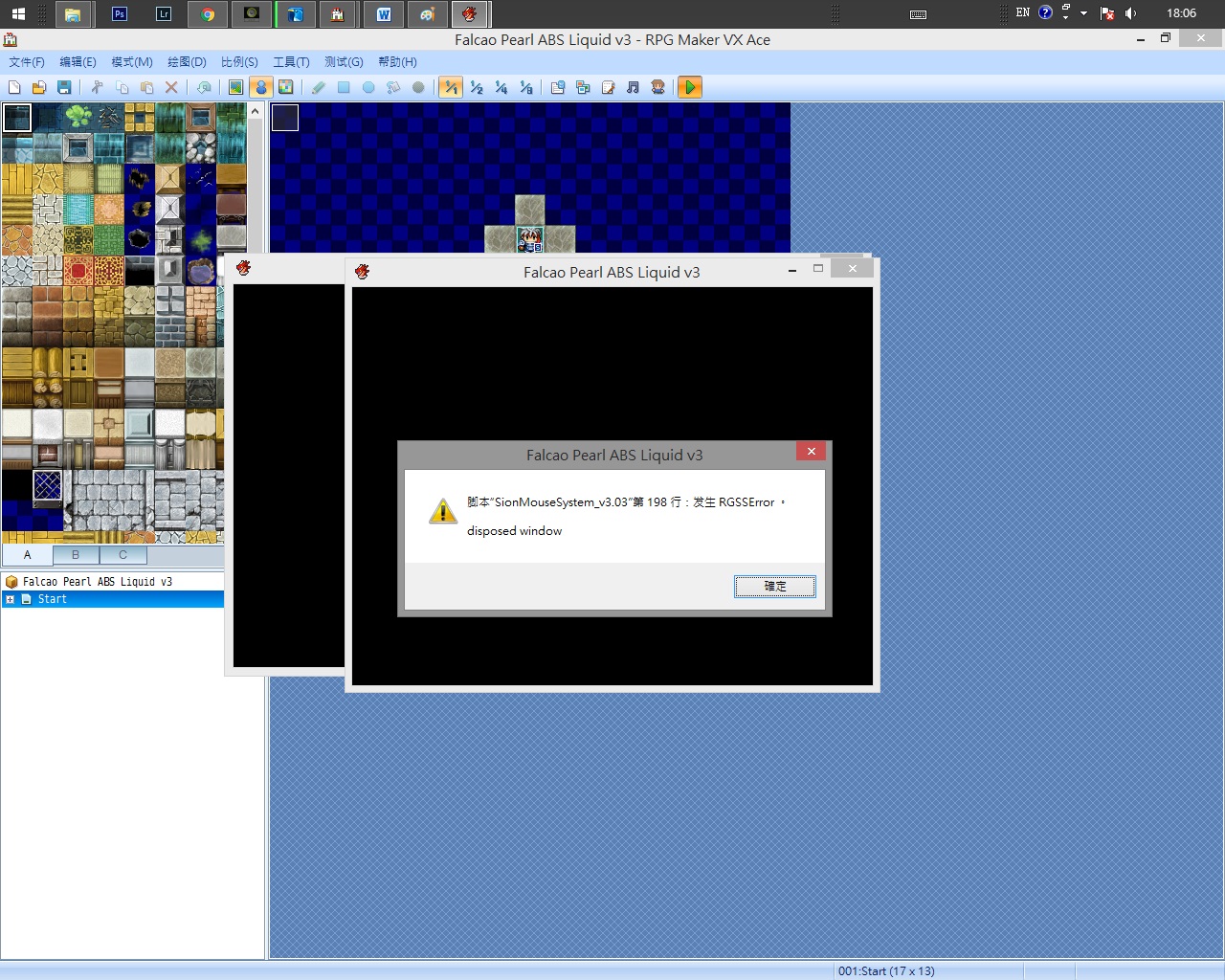Pick the red carpet tile in the palette
The height and width of the screenshot is (980, 1225).
coord(78,271)
